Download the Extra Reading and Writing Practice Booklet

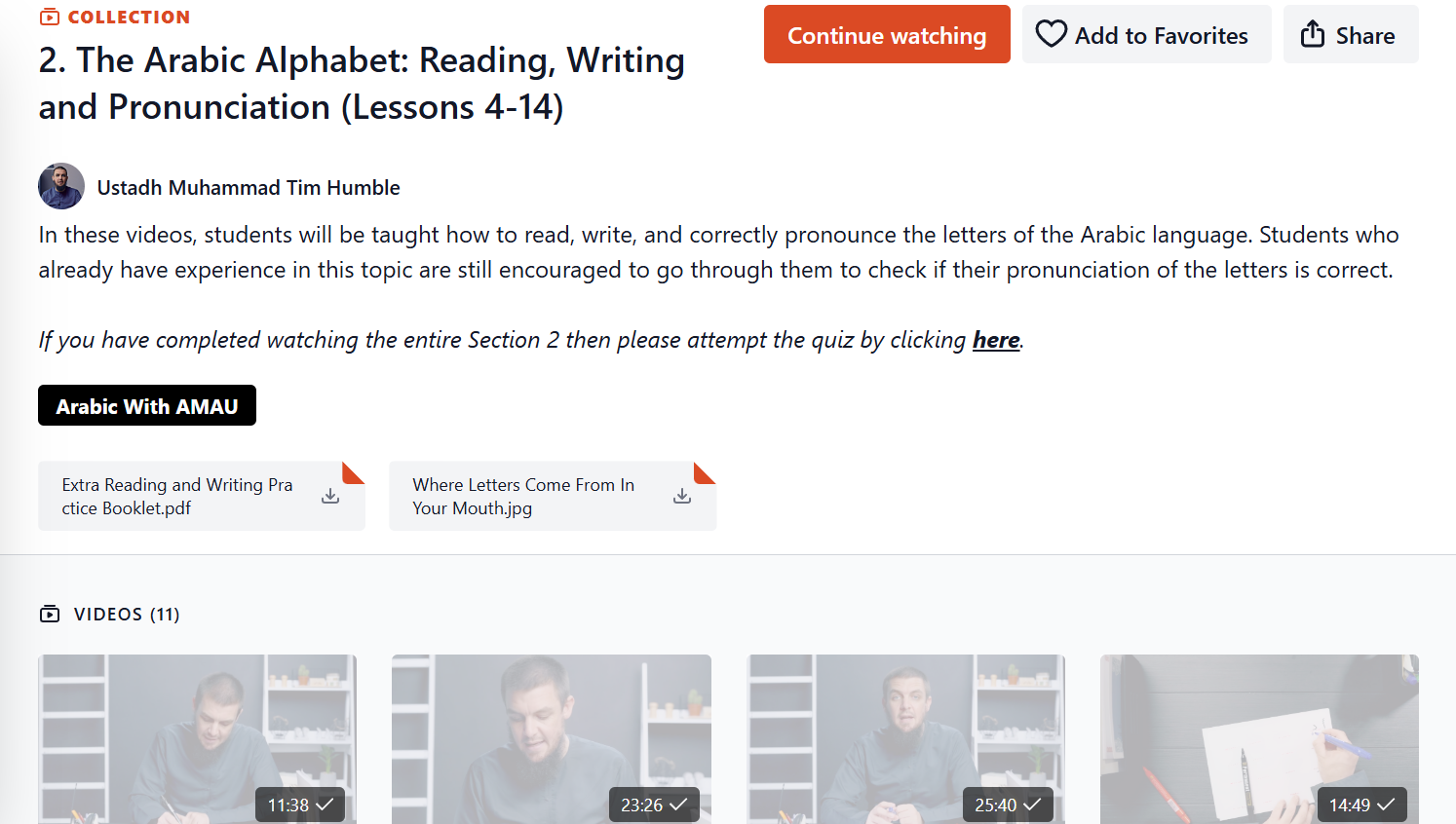coord(330,496)
